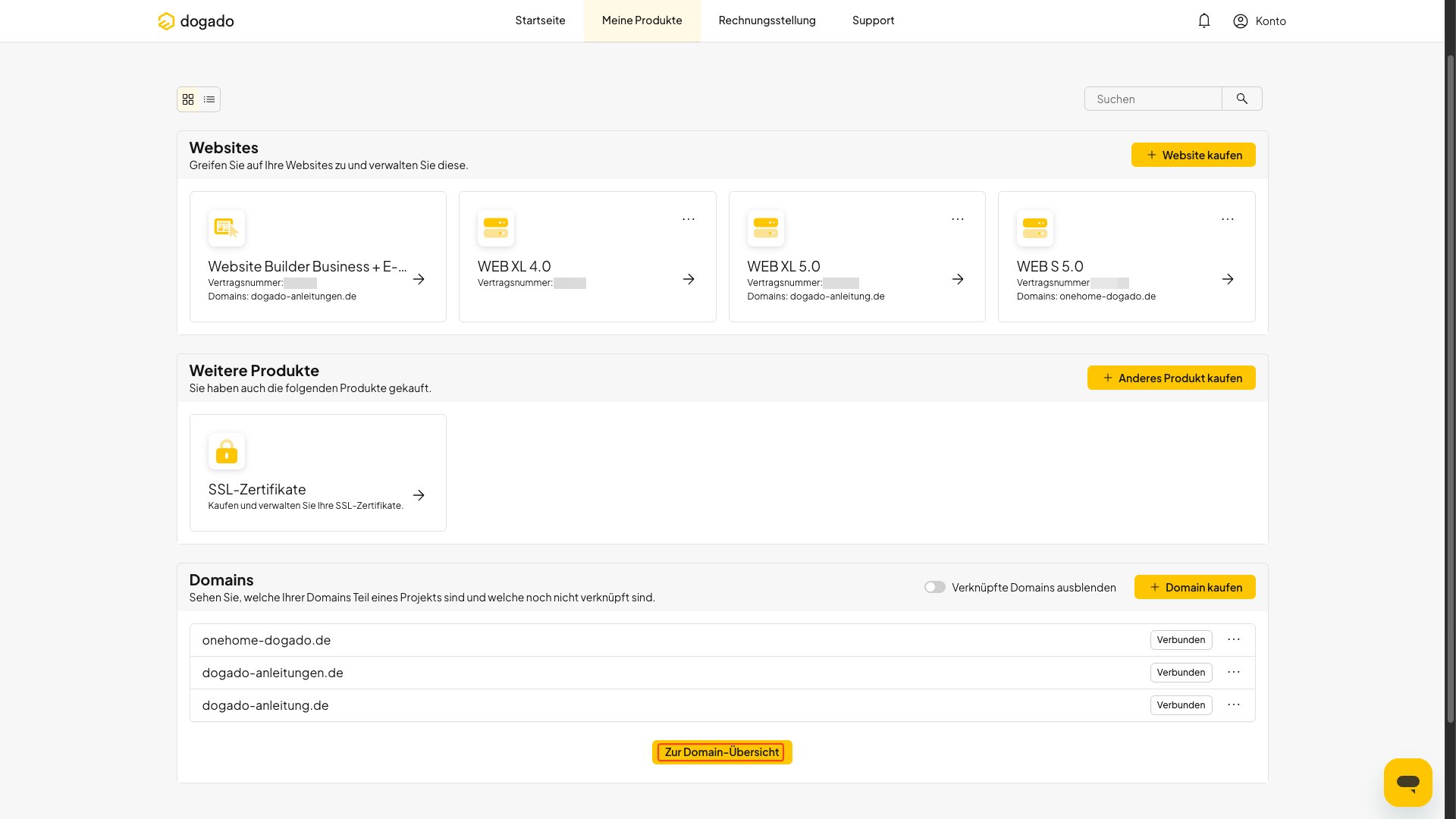1456x819 pixels.
Task: Open more options for dogado-anleitungen.de
Action: [x=1234, y=673]
